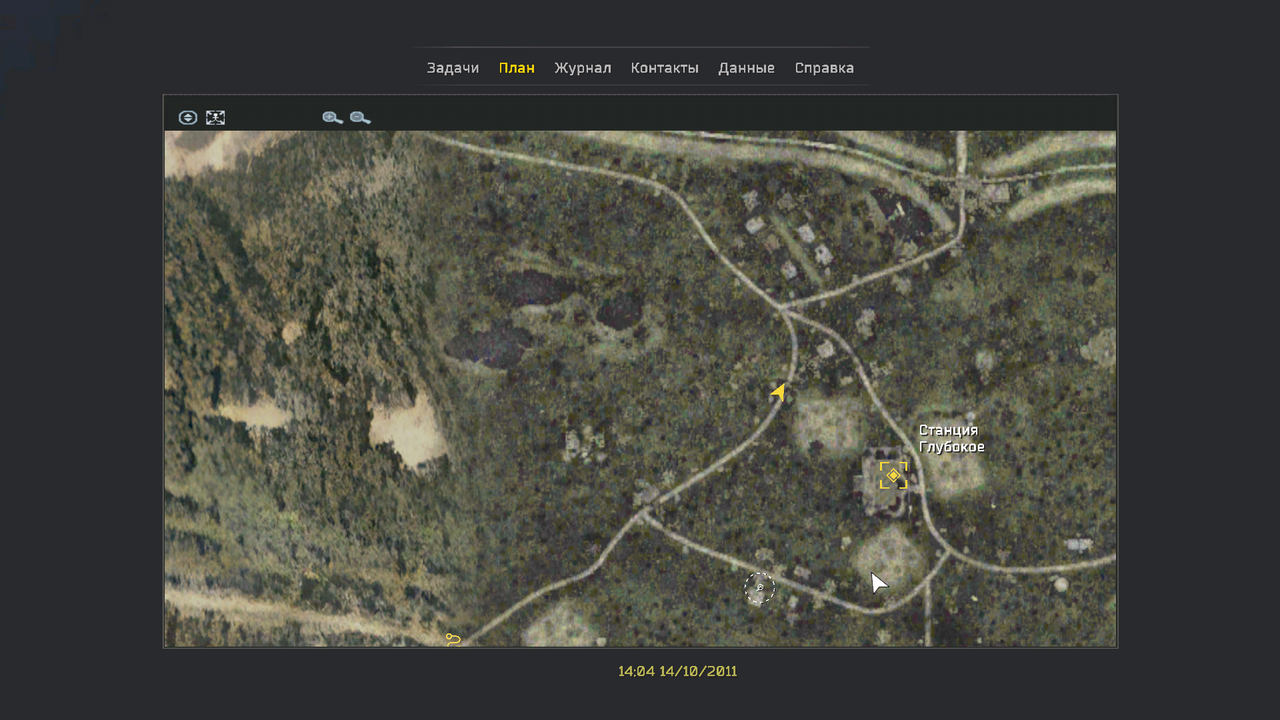
Task: Open the Контакты tab
Action: click(x=665, y=68)
